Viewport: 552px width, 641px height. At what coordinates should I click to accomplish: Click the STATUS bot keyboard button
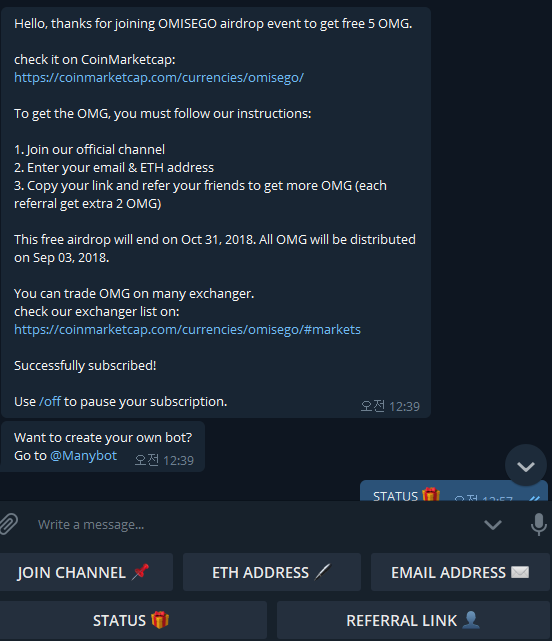point(133,620)
